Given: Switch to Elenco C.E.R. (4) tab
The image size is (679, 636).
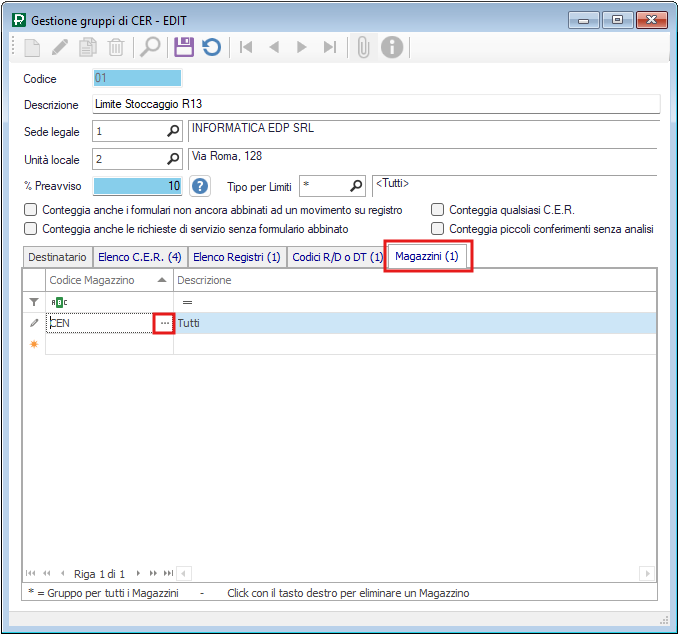Looking at the screenshot, I should pyautogui.click(x=139, y=257).
